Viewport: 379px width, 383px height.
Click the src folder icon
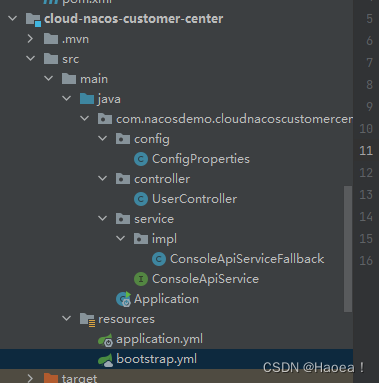tap(51, 59)
